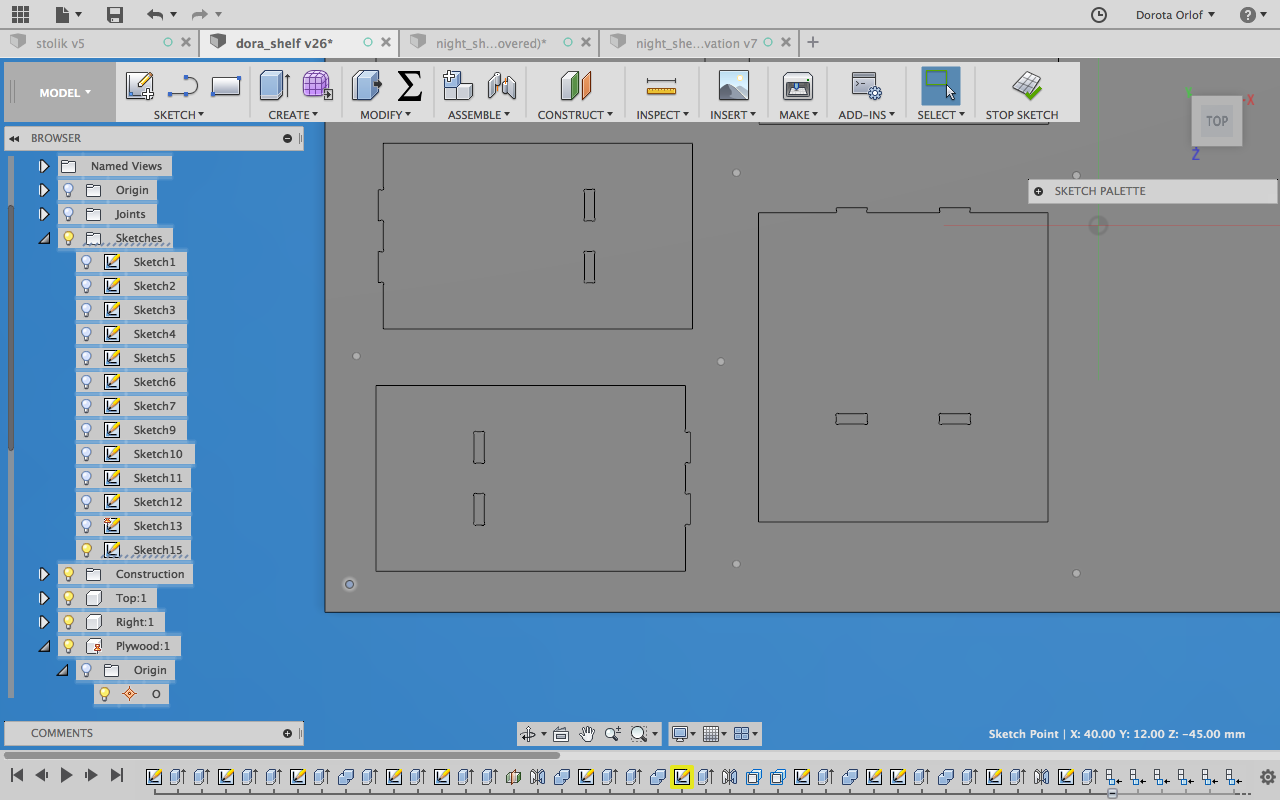Click the Orbit/pan navigation icon
Viewport: 1280px width, 800px height.
point(528,734)
